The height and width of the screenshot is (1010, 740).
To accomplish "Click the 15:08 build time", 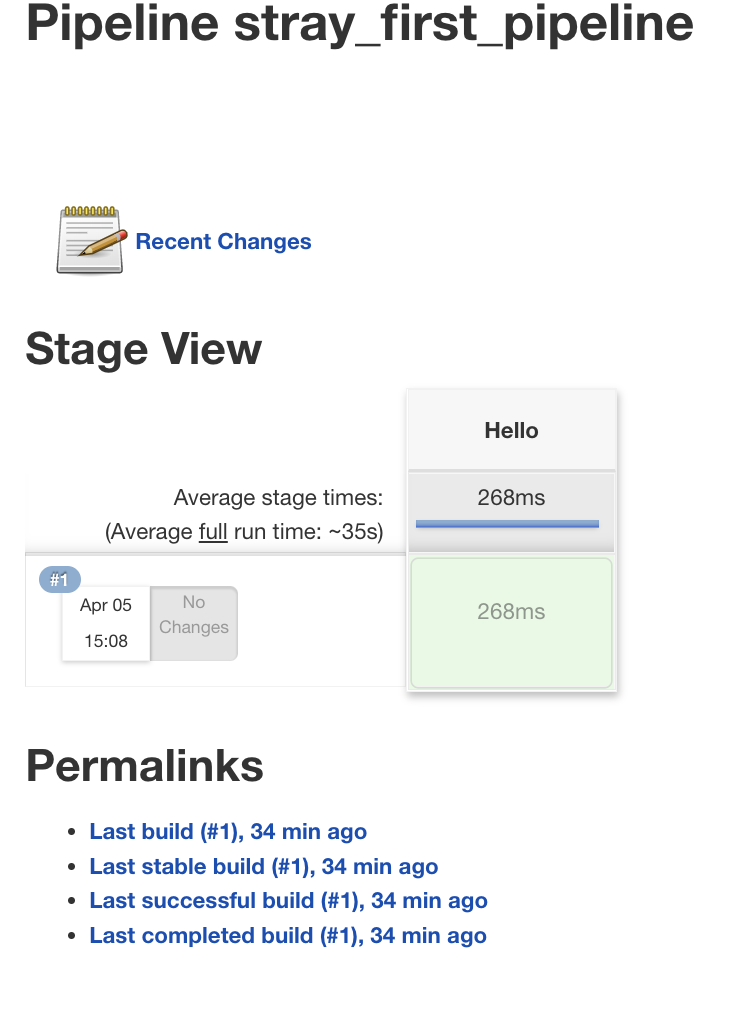I will 106,641.
